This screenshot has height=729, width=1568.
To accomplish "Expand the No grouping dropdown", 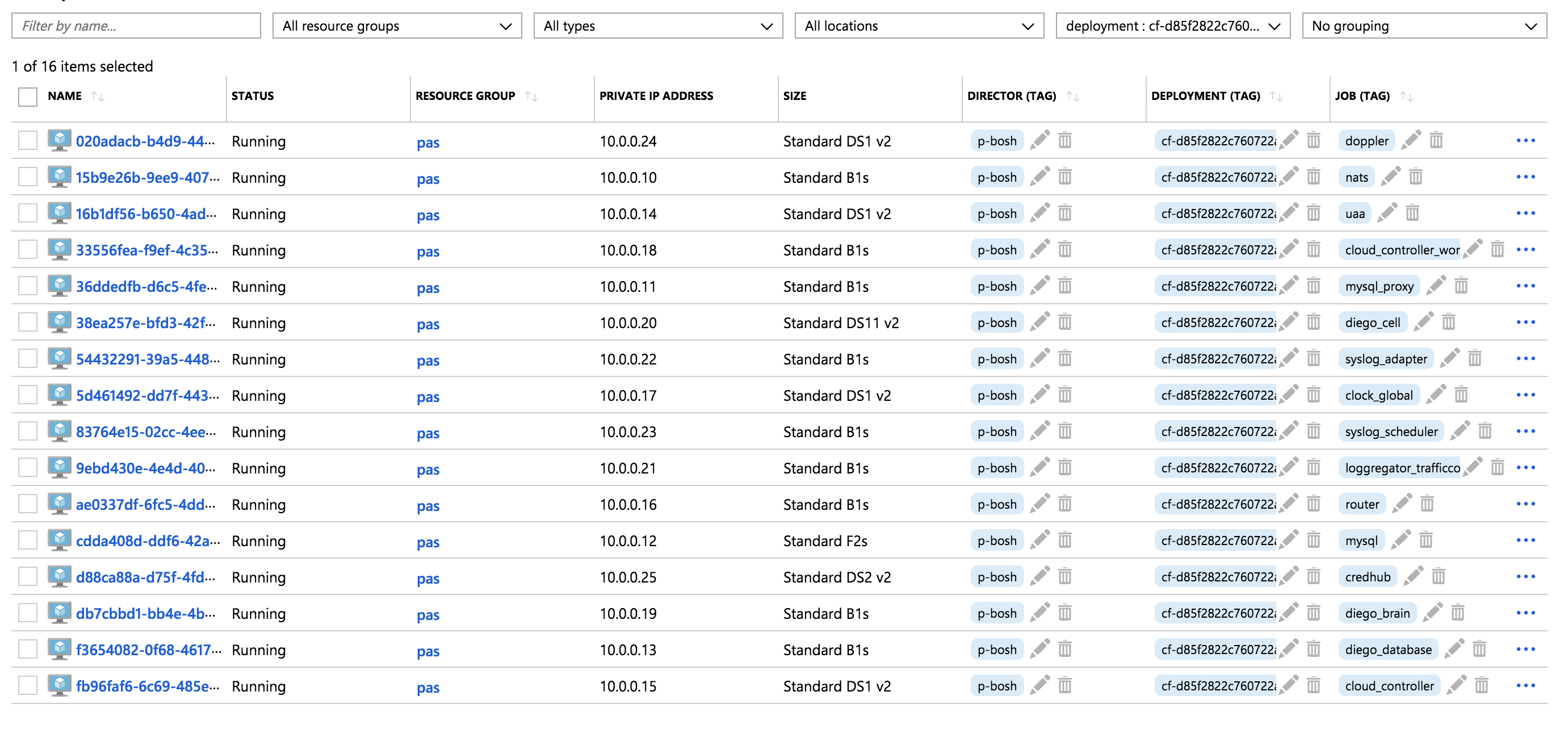I will [x=1423, y=26].
